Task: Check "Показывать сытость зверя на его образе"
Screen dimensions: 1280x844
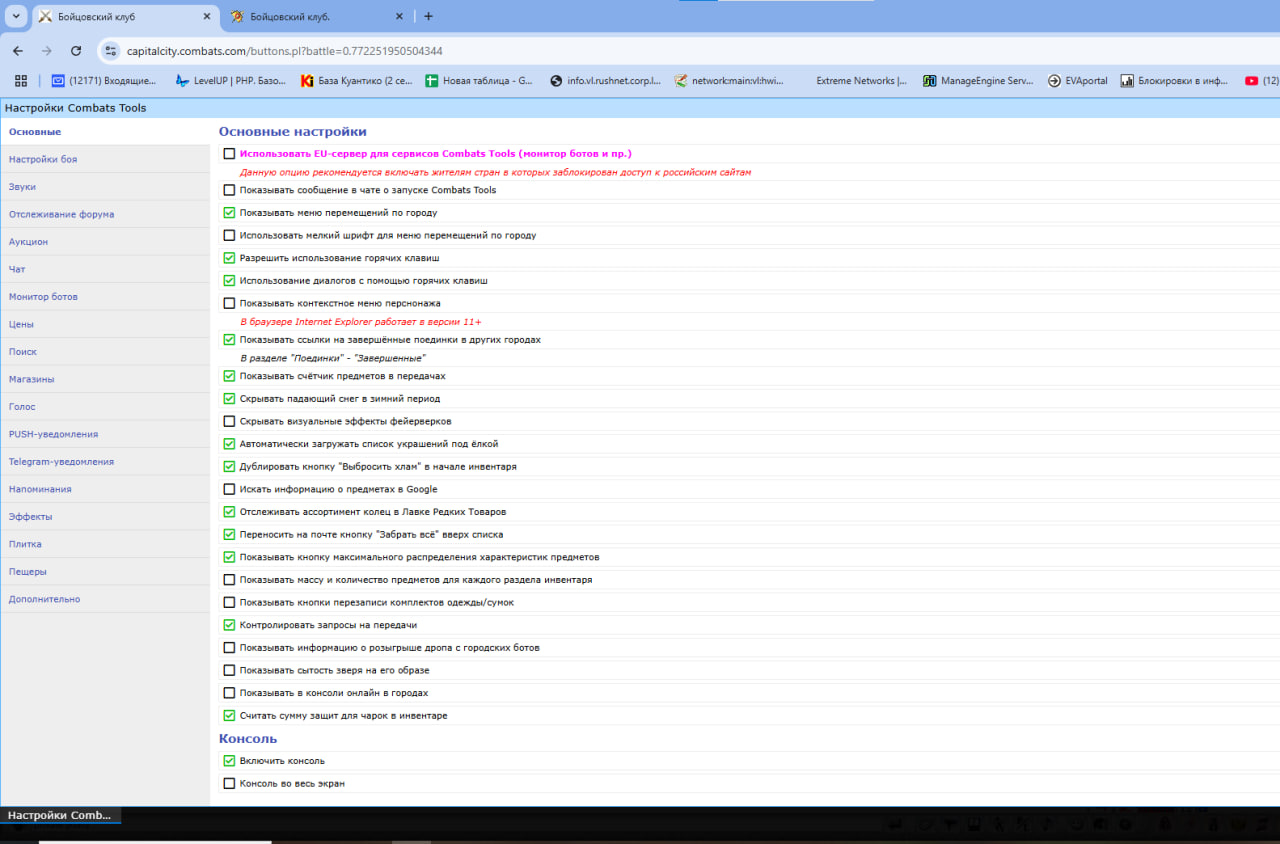Action: pos(230,670)
